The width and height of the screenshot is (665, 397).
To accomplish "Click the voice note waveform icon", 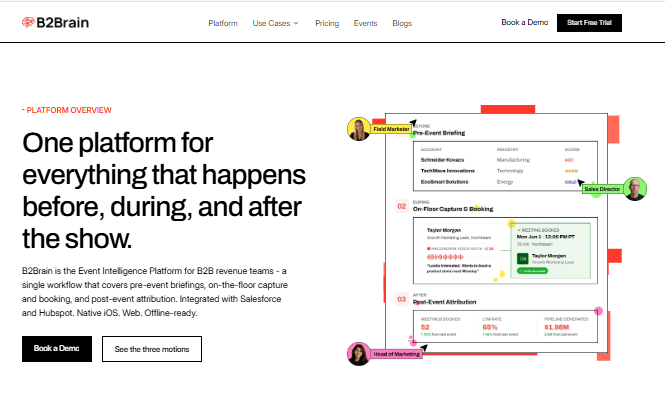I will click(445, 257).
